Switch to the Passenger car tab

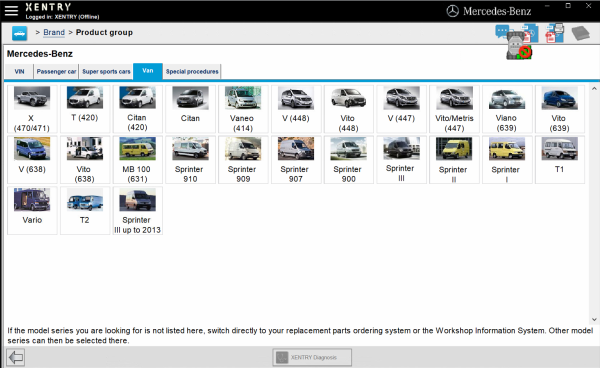(x=56, y=72)
